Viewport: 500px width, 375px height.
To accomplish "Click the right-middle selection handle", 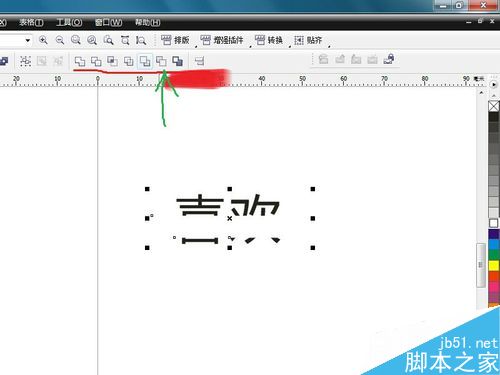I will click(x=313, y=218).
